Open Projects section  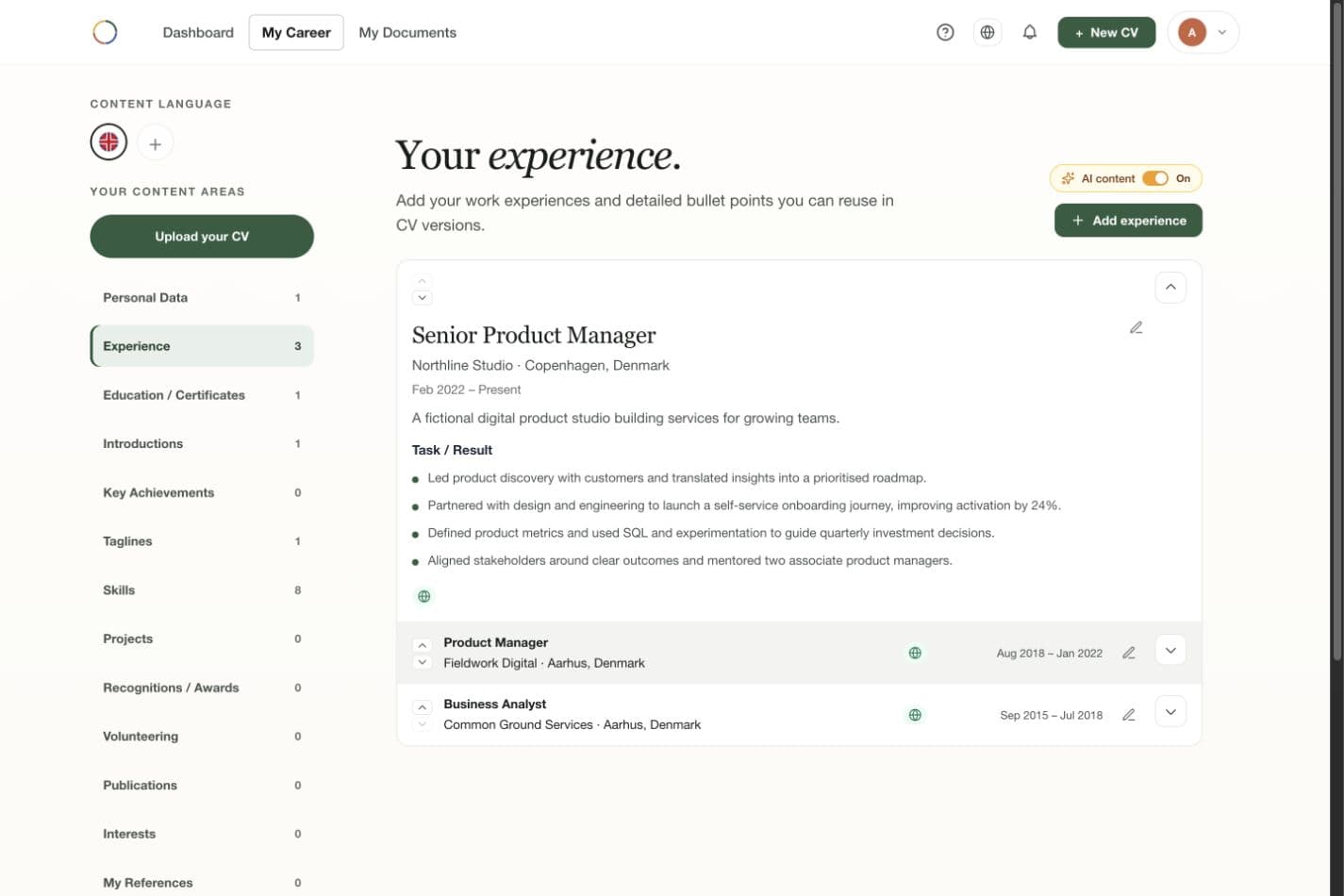pyautogui.click(x=202, y=639)
